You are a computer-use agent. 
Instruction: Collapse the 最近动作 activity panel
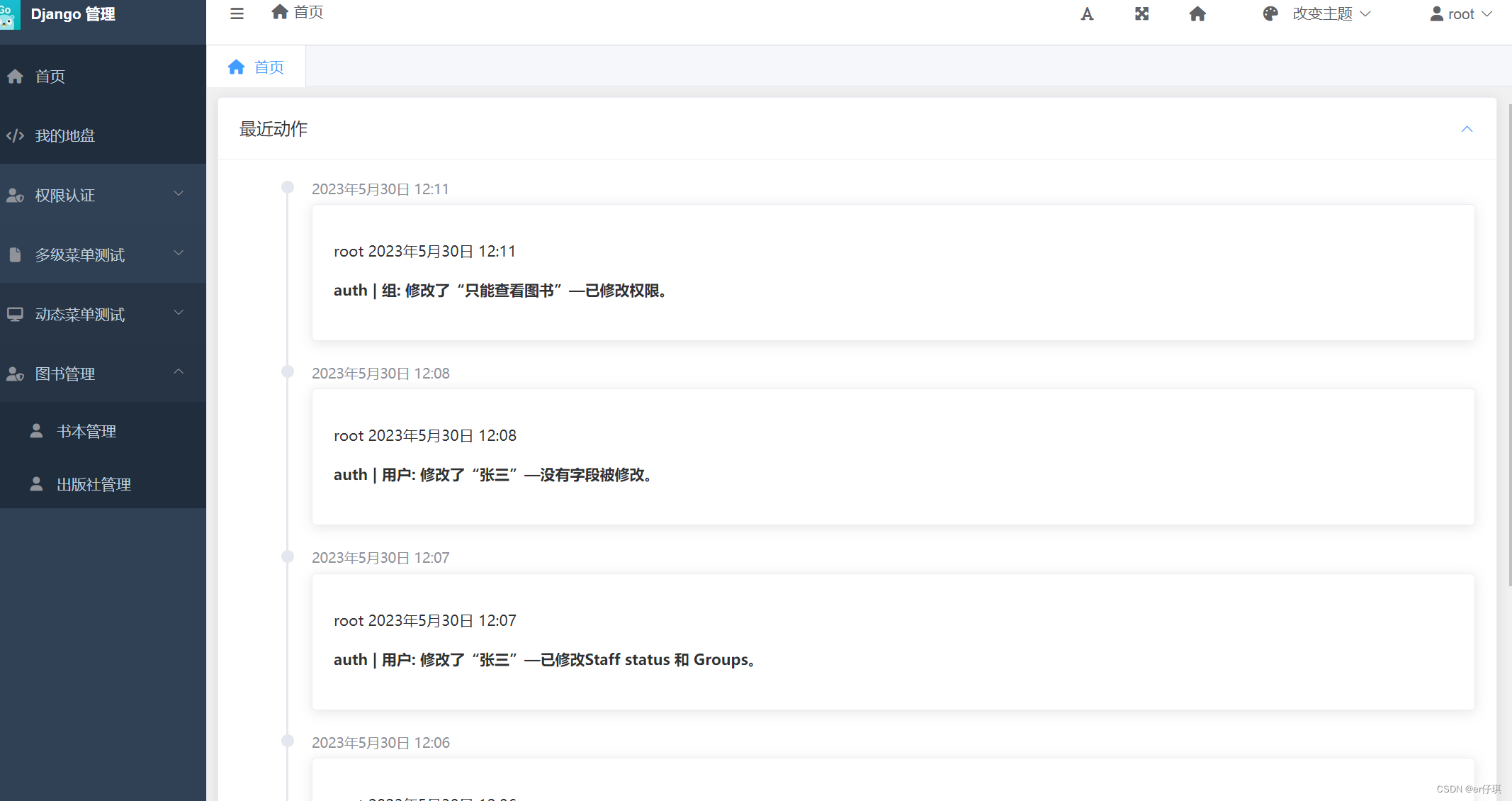click(1467, 129)
